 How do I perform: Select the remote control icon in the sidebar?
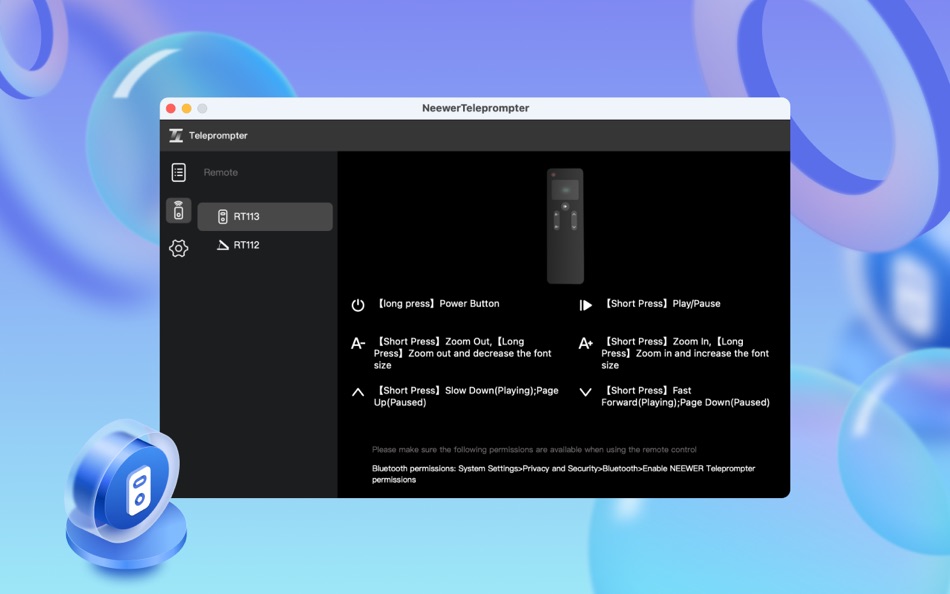tap(179, 210)
